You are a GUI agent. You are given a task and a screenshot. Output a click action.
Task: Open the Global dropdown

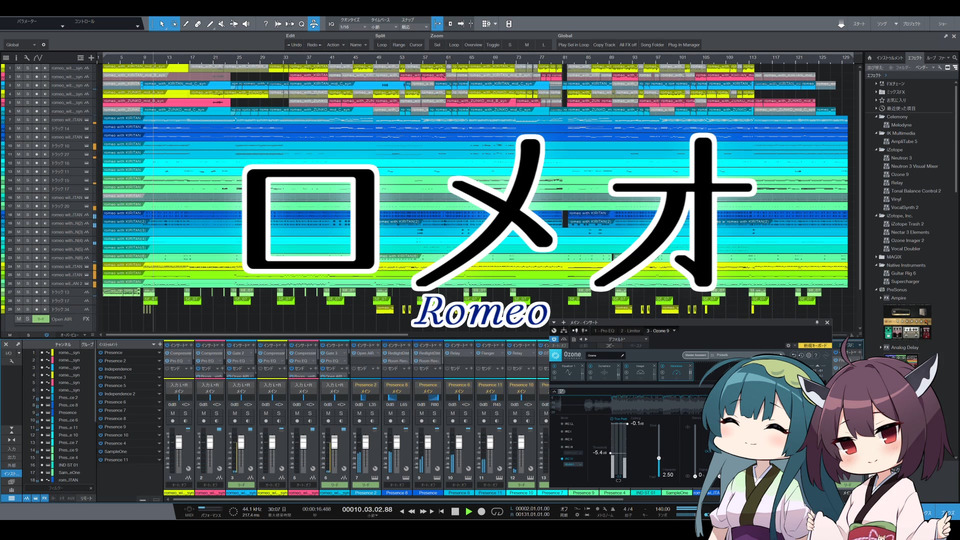(x=21, y=45)
